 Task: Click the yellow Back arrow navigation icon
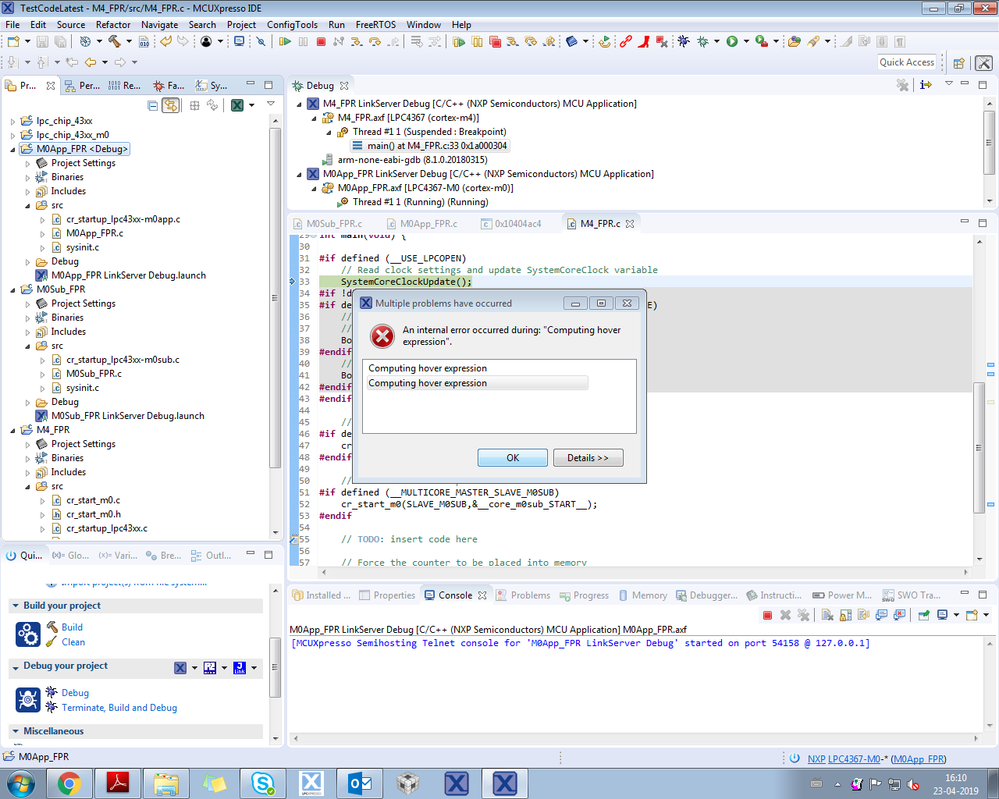(x=90, y=62)
